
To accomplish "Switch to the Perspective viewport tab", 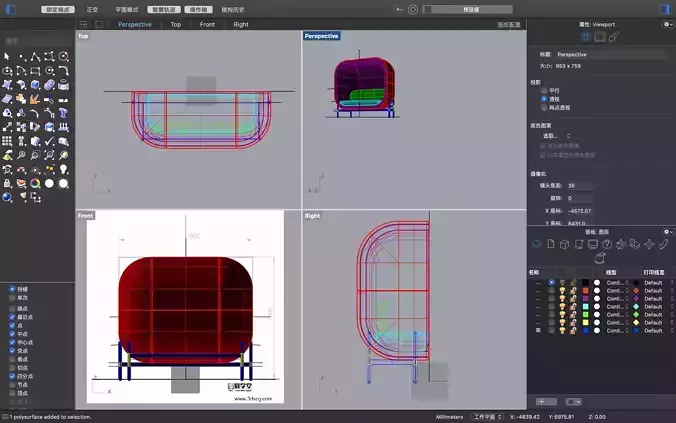I will [135, 25].
